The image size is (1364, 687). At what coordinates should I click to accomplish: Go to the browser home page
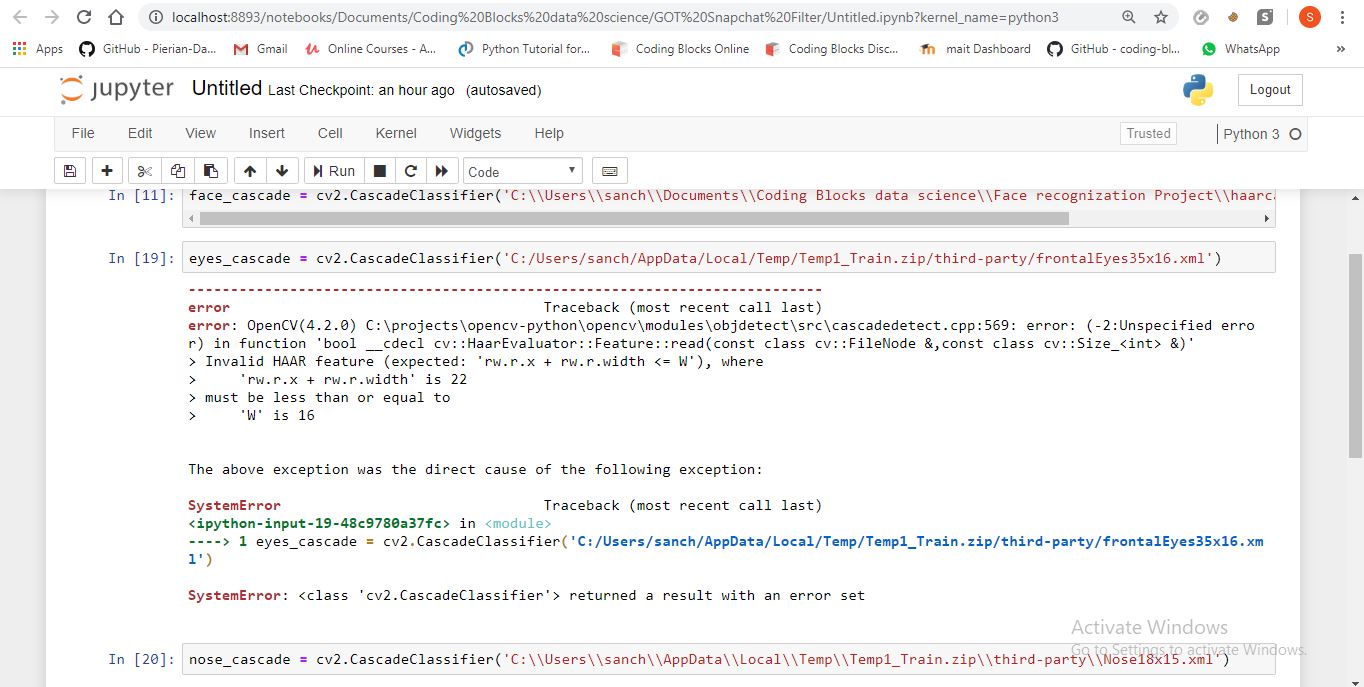116,17
